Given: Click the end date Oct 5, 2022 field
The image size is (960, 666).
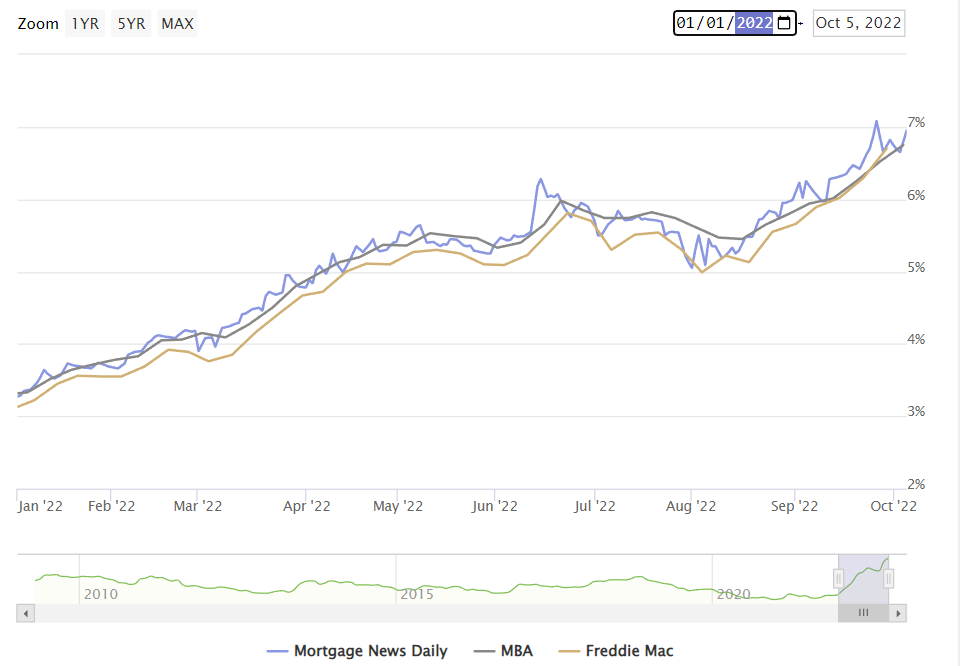Looking at the screenshot, I should tap(859, 23).
